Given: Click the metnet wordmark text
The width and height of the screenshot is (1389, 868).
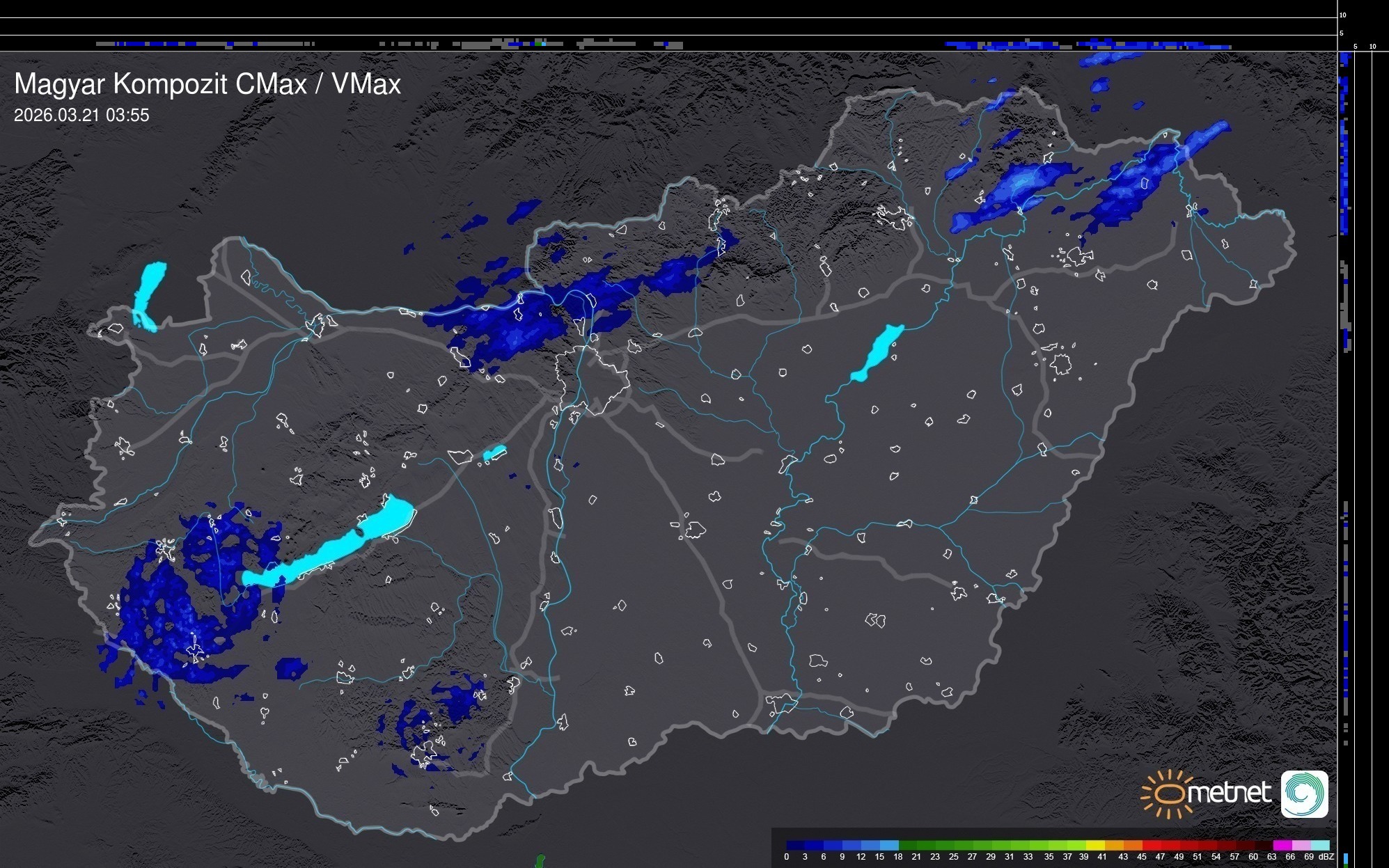Looking at the screenshot, I should pyautogui.click(x=1228, y=793).
